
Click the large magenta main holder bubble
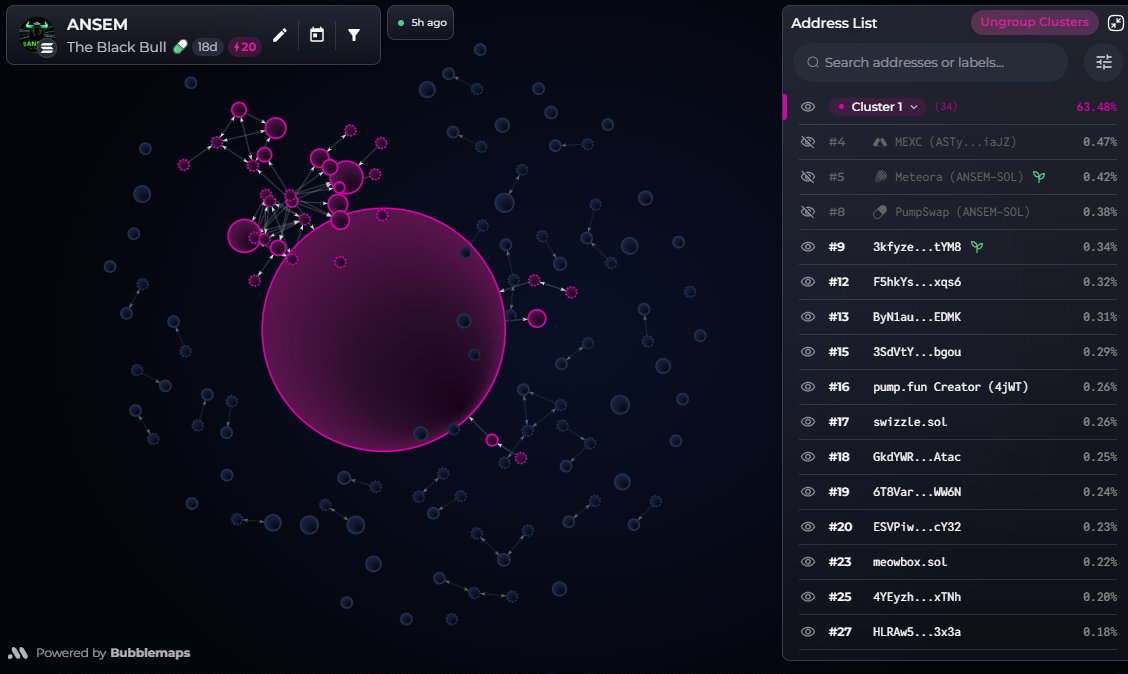pos(383,329)
